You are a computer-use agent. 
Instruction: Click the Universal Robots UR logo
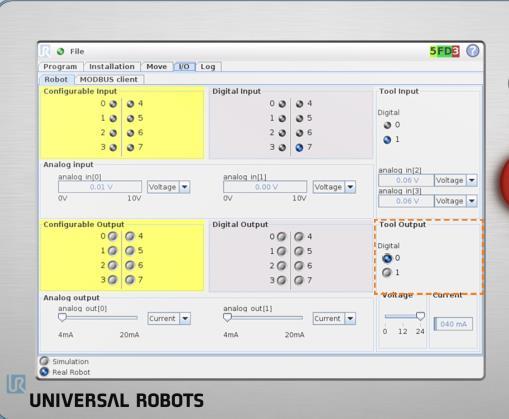16,384
